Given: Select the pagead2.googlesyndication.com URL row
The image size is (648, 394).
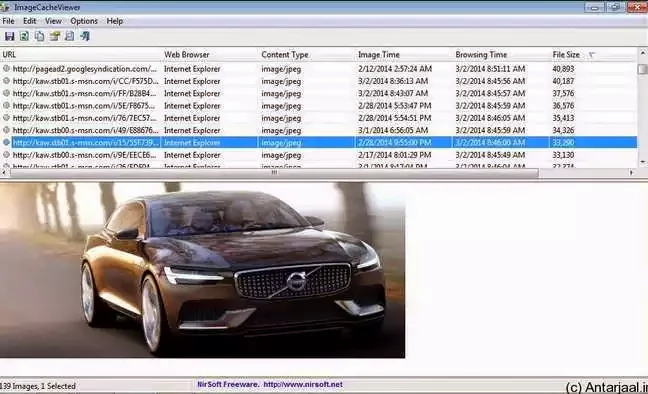Looking at the screenshot, I should (x=318, y=69).
